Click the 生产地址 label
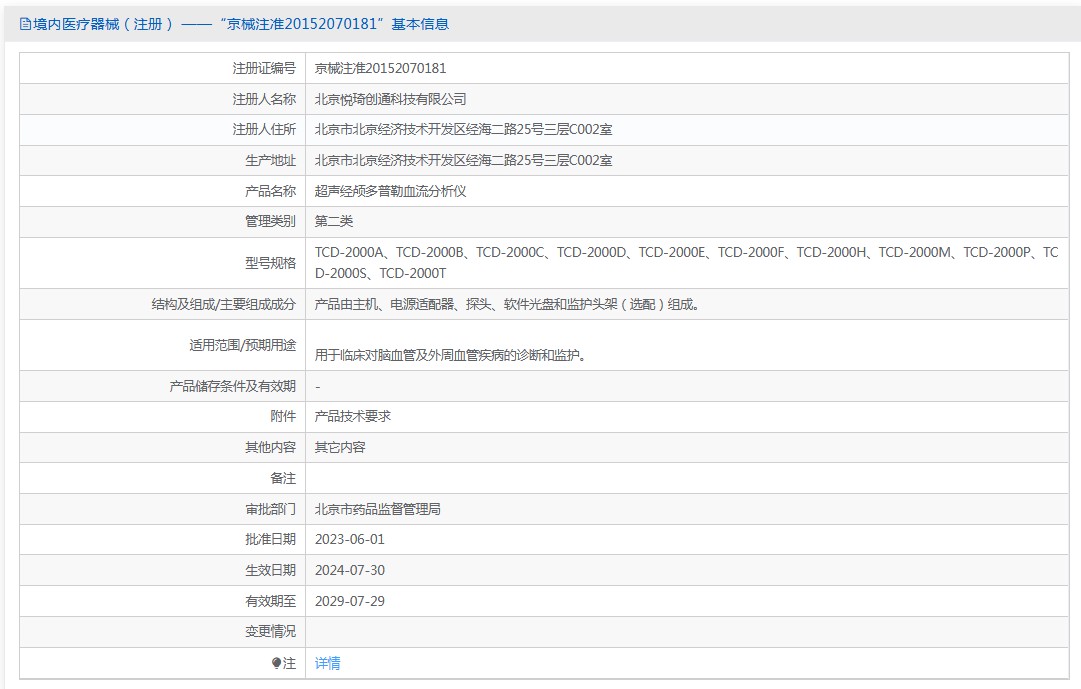 pyautogui.click(x=270, y=161)
